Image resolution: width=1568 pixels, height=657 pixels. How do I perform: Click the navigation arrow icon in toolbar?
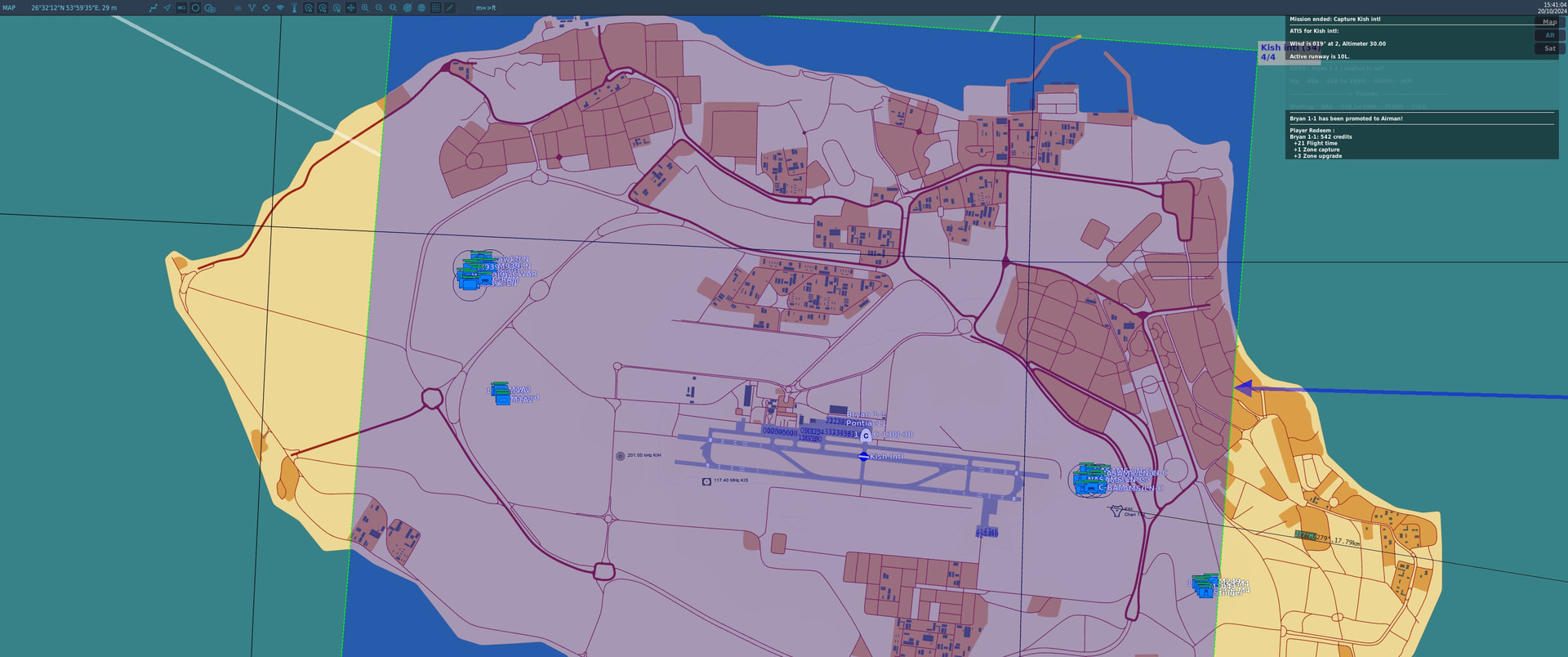[167, 8]
